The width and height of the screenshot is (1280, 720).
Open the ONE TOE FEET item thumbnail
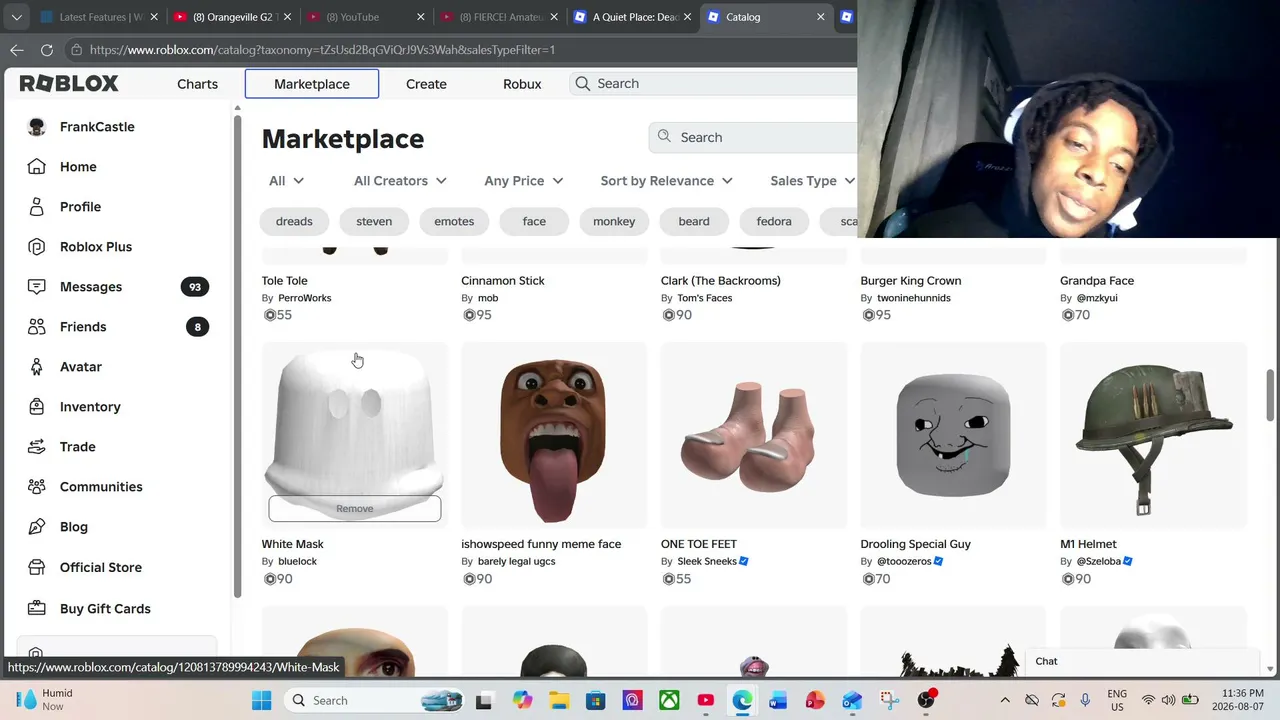click(x=754, y=435)
